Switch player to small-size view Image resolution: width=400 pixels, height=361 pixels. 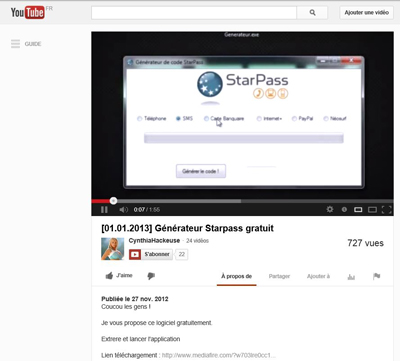coord(358,209)
